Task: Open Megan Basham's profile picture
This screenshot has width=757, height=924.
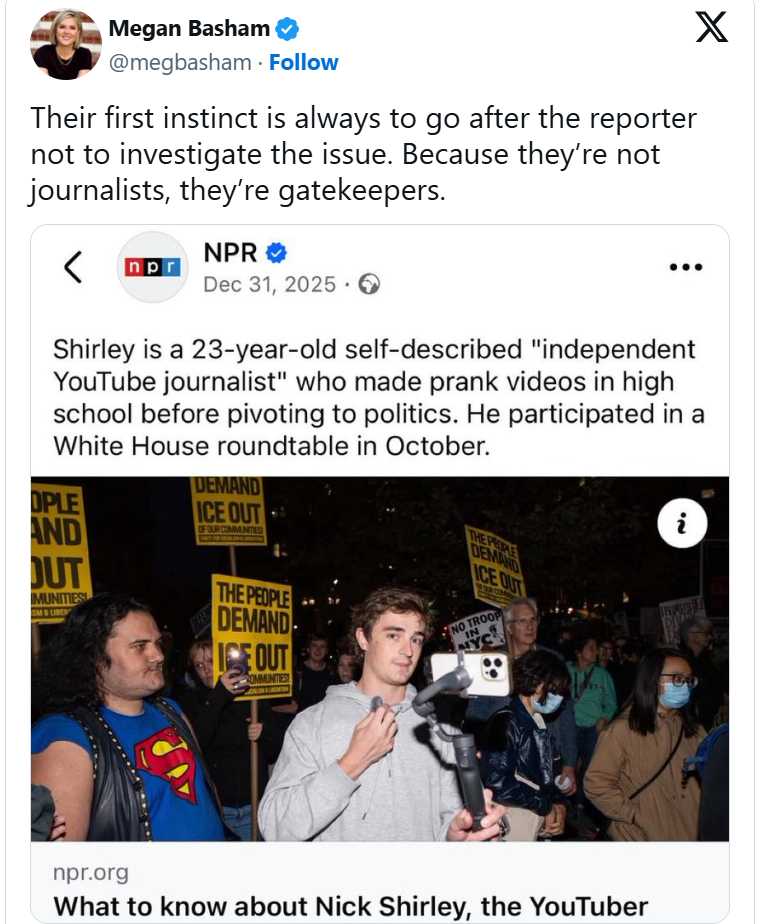Action: [67, 45]
